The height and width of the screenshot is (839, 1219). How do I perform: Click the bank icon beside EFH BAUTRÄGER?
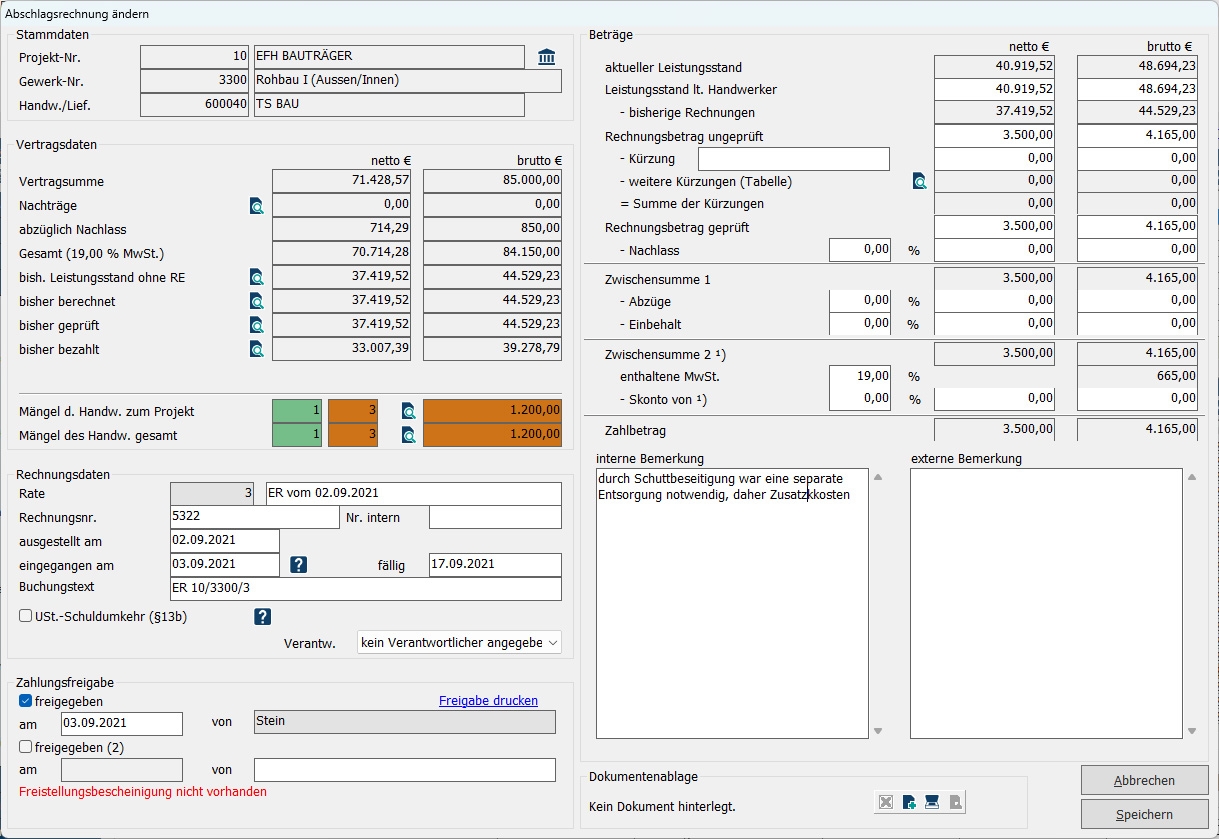pos(546,57)
